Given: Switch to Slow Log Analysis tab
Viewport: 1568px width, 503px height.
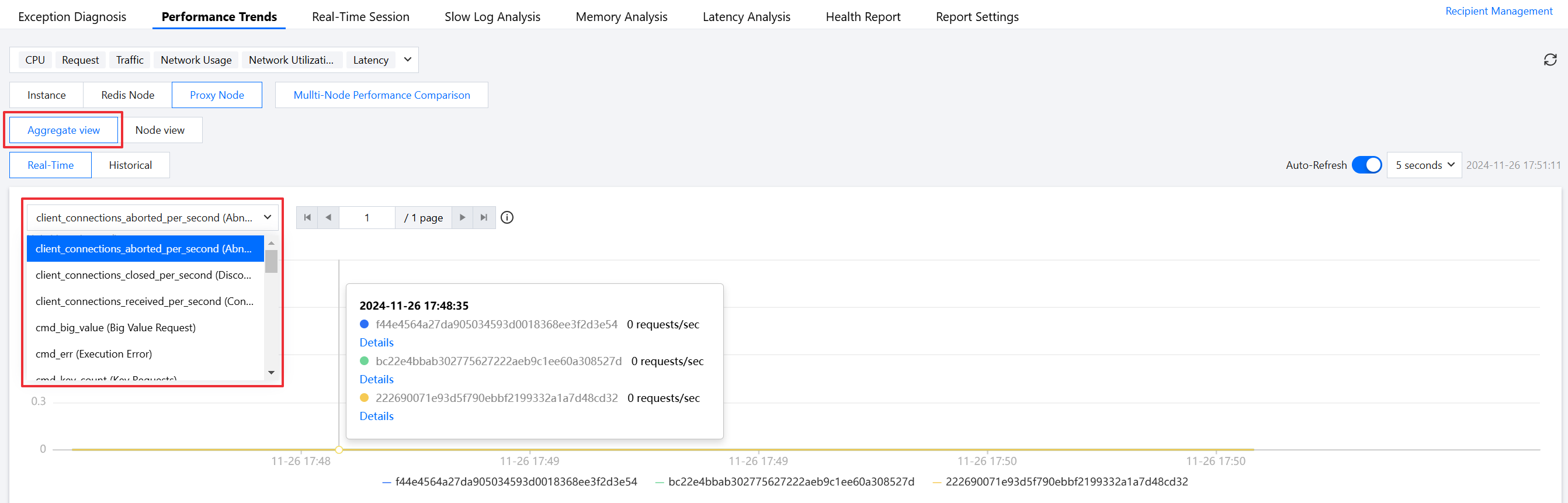Looking at the screenshot, I should [492, 17].
